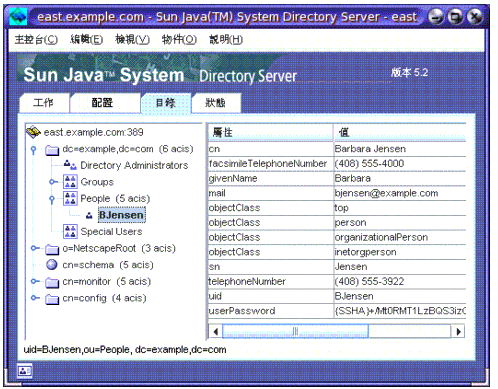This screenshot has height=389, width=498.
Task: Click the horizontal scrollbar left arrow
Action: pyautogui.click(x=216, y=331)
